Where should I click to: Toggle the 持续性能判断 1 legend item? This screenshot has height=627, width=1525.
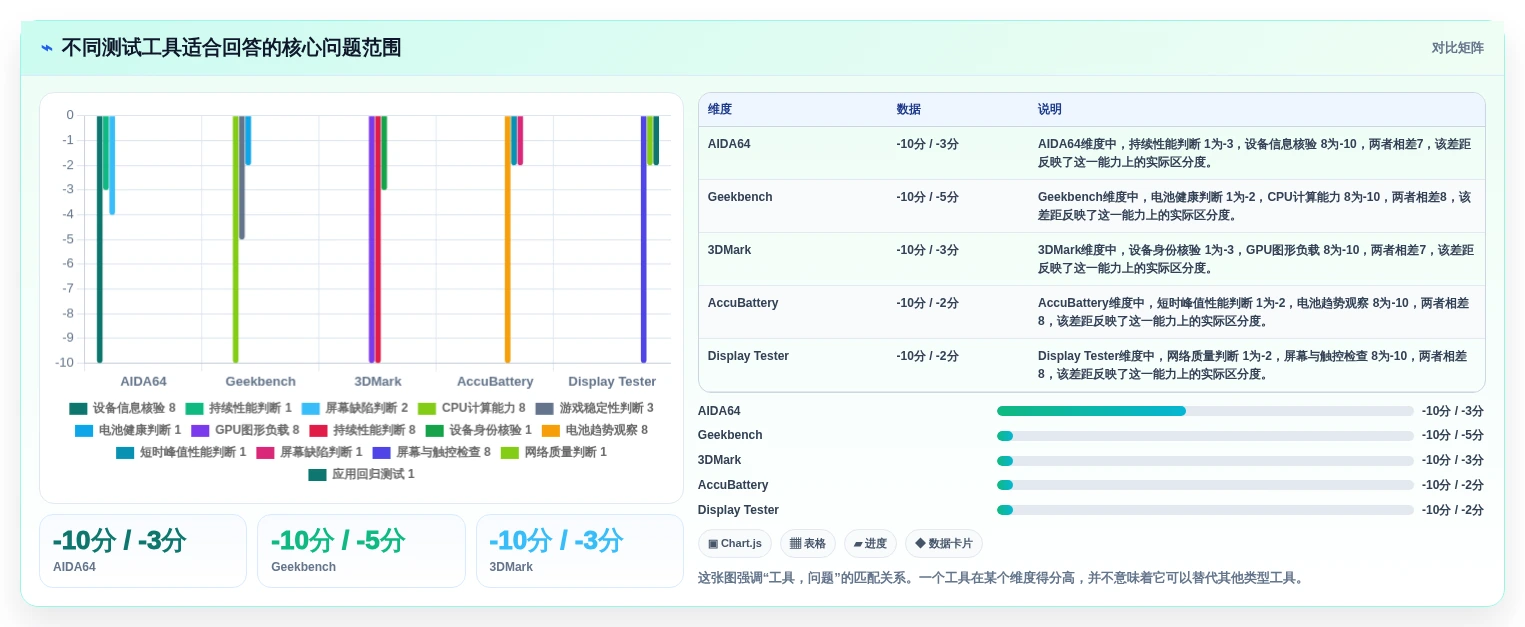click(x=238, y=408)
